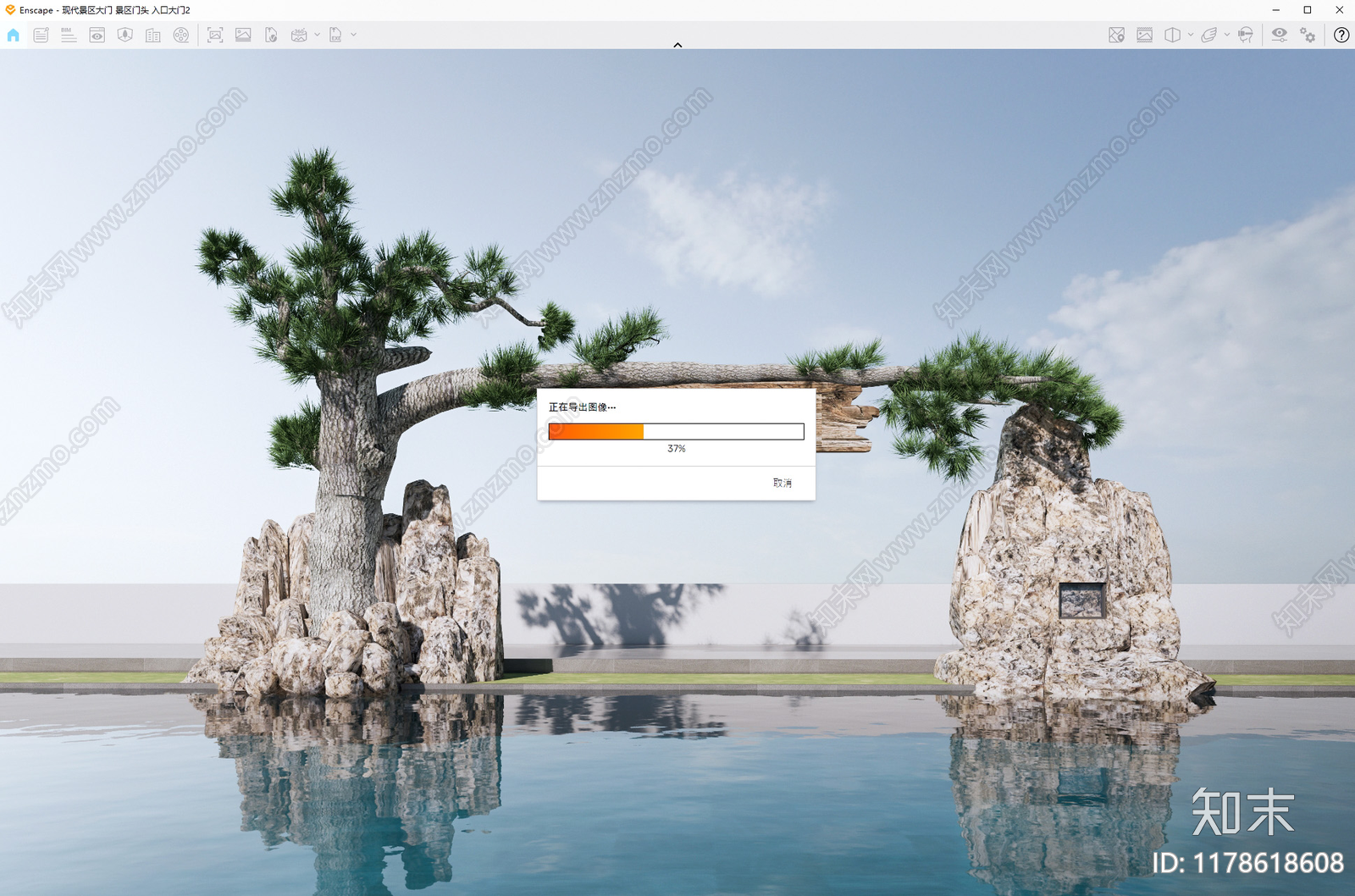Open the annotation notes panel icon
The width and height of the screenshot is (1355, 896).
(x=41, y=35)
